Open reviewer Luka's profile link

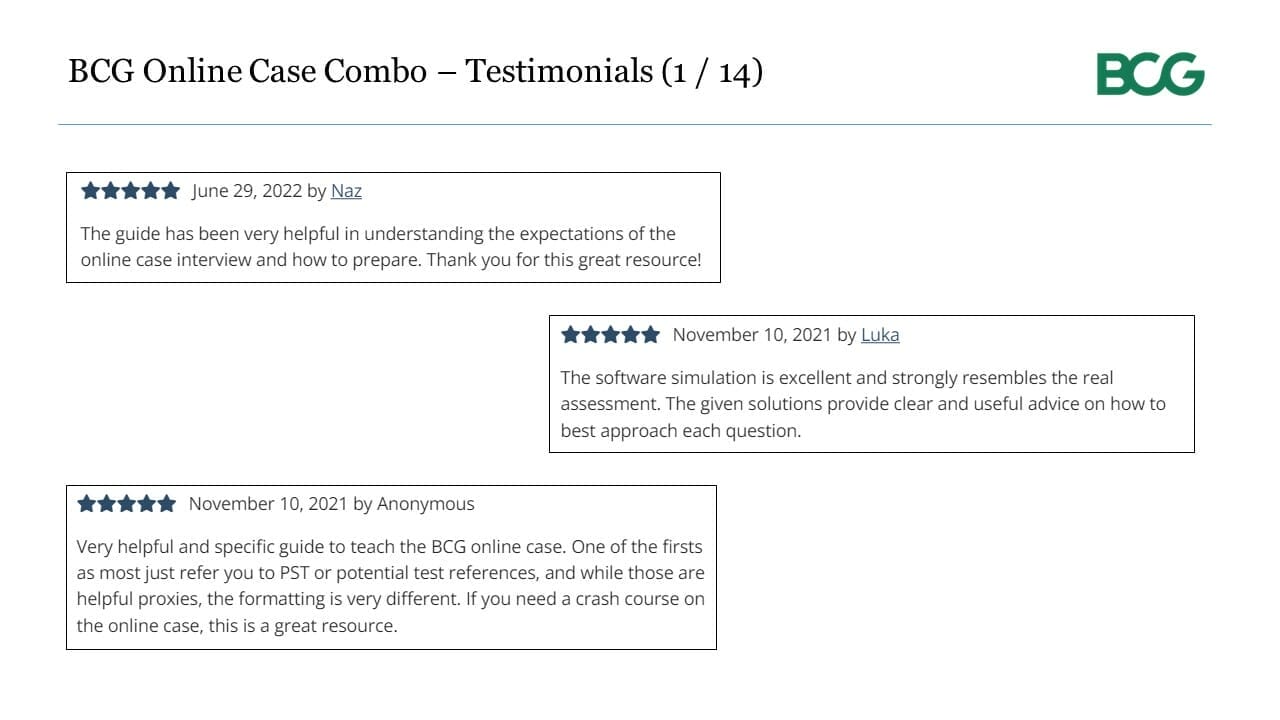[x=880, y=335]
